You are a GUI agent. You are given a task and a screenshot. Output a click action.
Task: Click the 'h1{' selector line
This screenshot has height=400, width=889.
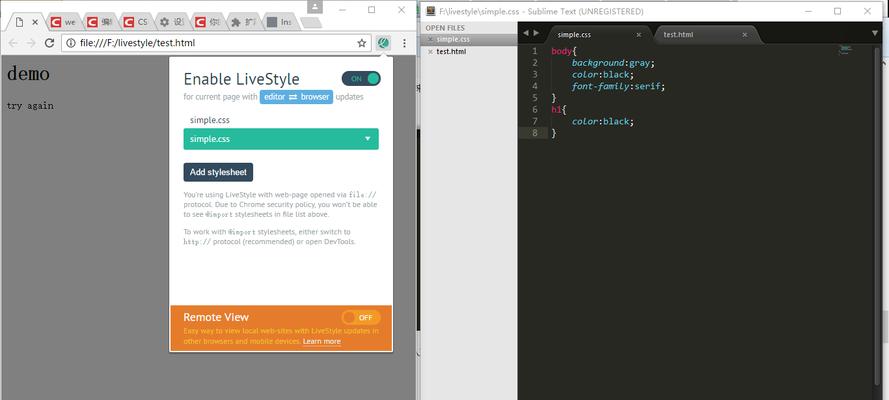558,110
